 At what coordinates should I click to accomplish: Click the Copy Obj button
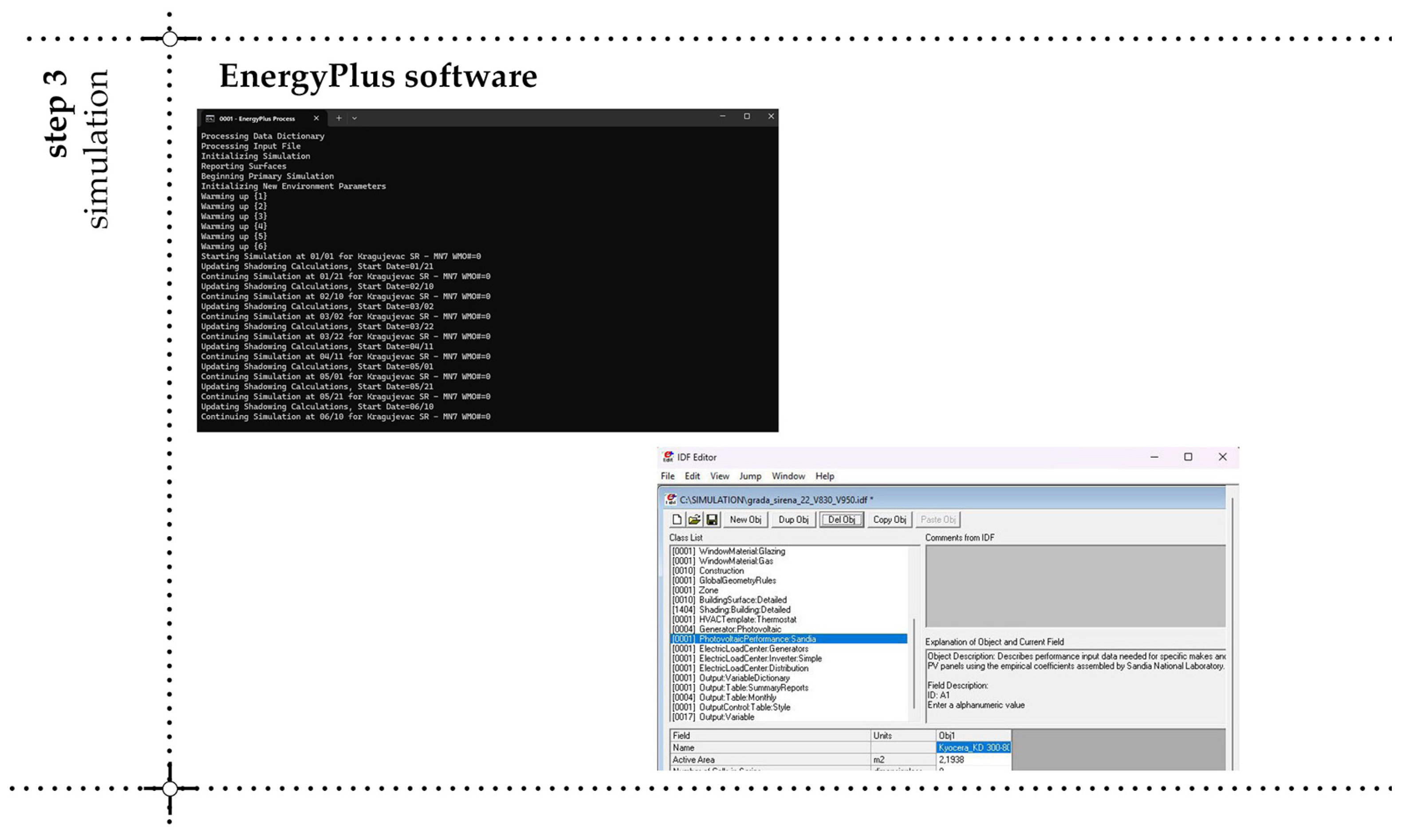889,519
